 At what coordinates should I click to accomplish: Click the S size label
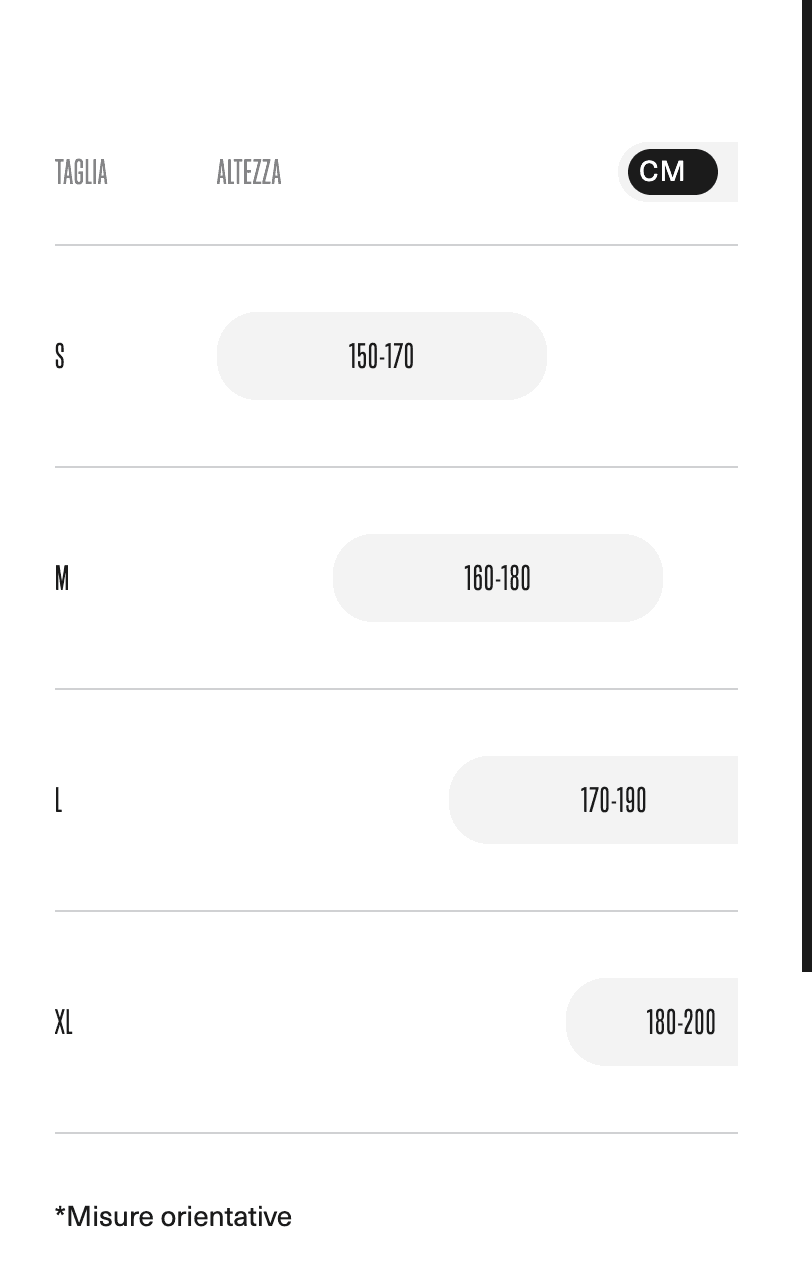click(x=60, y=356)
